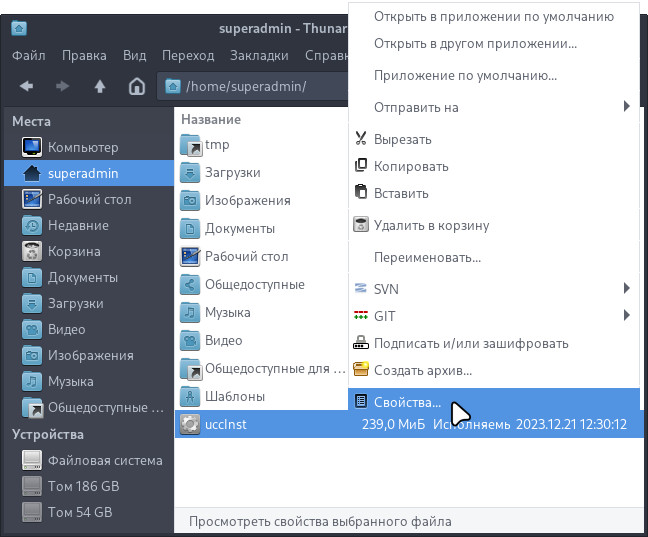Expand the Отправить на submenu arrow

click(x=626, y=107)
